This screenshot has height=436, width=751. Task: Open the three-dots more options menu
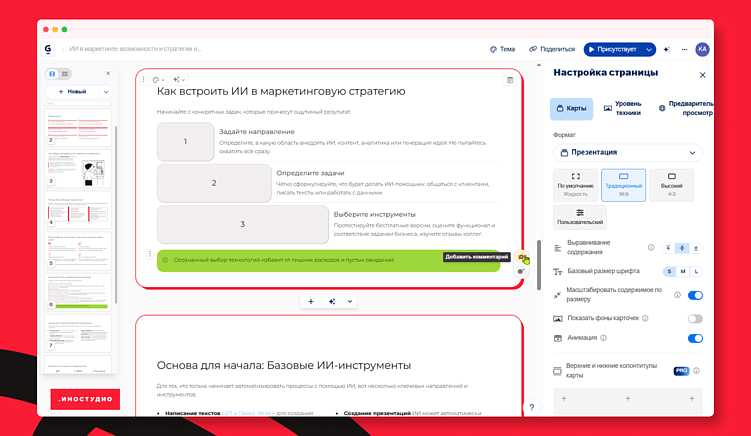(x=684, y=49)
